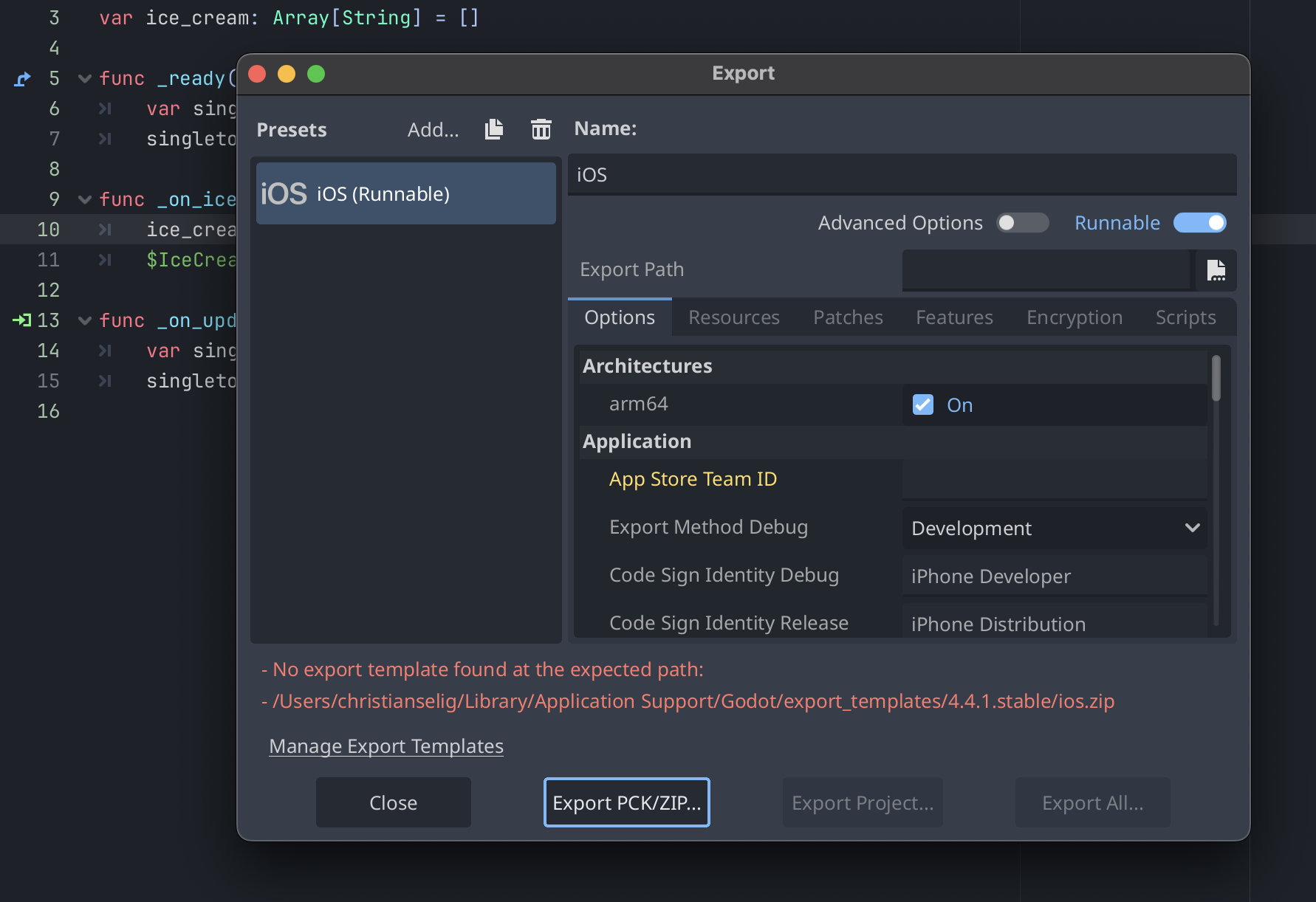Click the 'Export Method Debug' label
1316x902 pixels.
tap(708, 527)
